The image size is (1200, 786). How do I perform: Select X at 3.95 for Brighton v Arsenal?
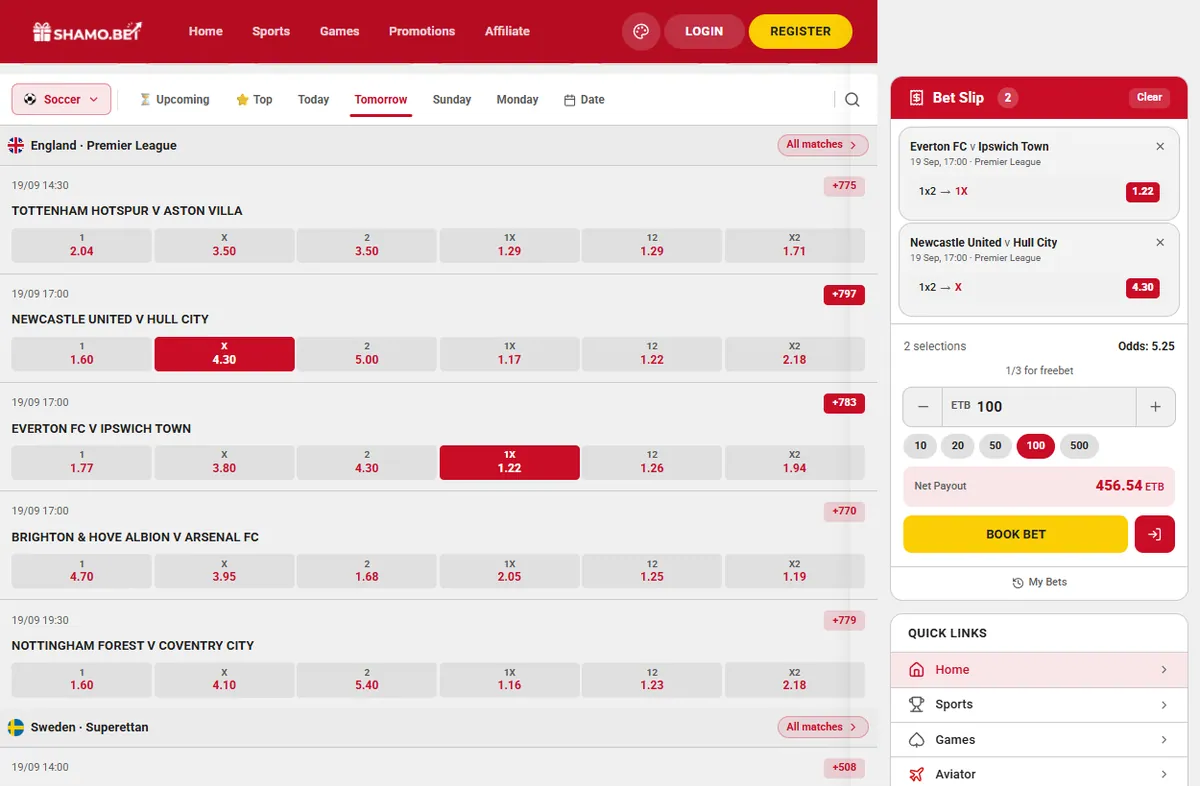click(x=224, y=571)
